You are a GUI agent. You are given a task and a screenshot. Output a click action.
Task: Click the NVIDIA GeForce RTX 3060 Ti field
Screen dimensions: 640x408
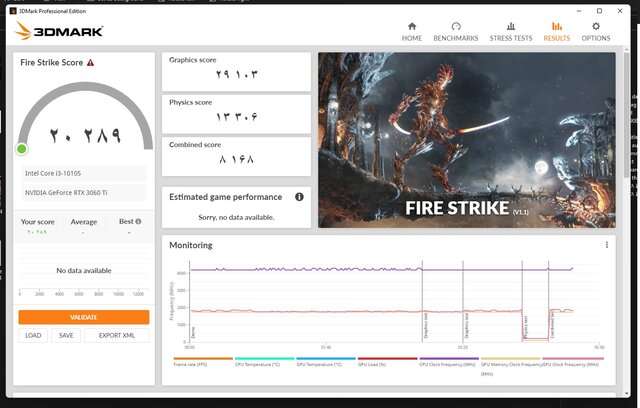point(84,193)
